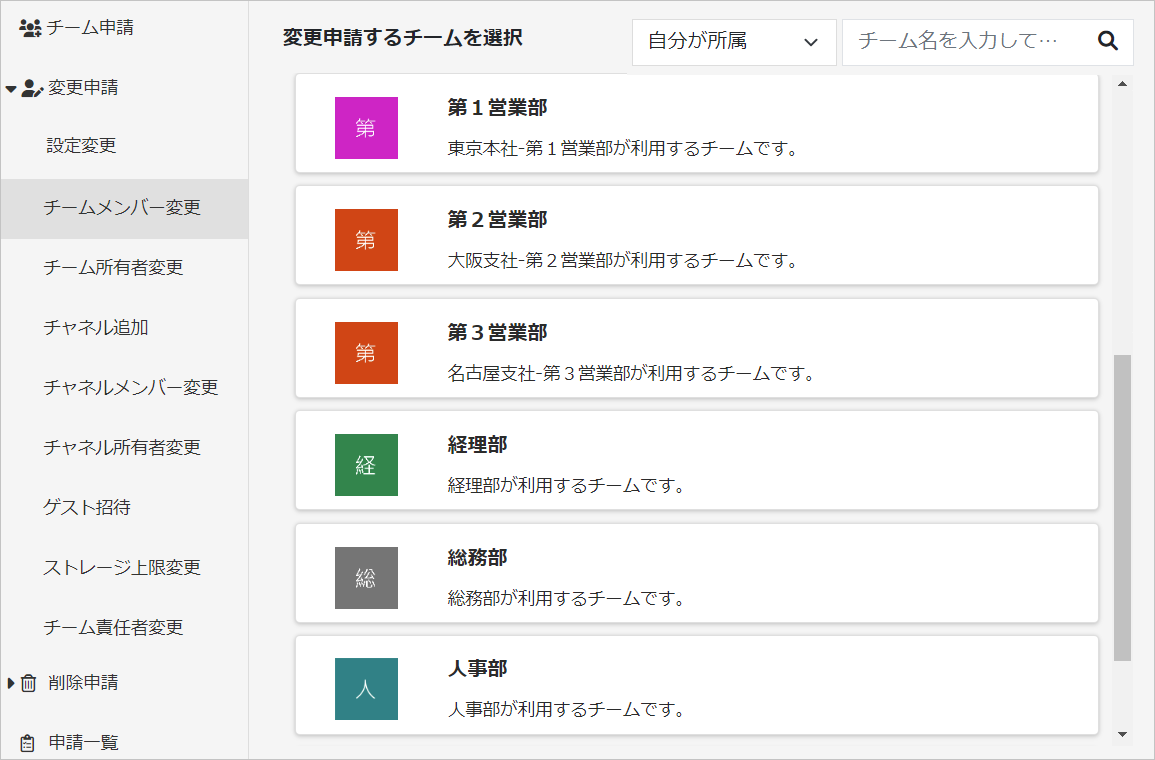The width and height of the screenshot is (1155, 760).
Task: Click the 名古屋支社-第3営業部 description text
Action: pos(632,374)
